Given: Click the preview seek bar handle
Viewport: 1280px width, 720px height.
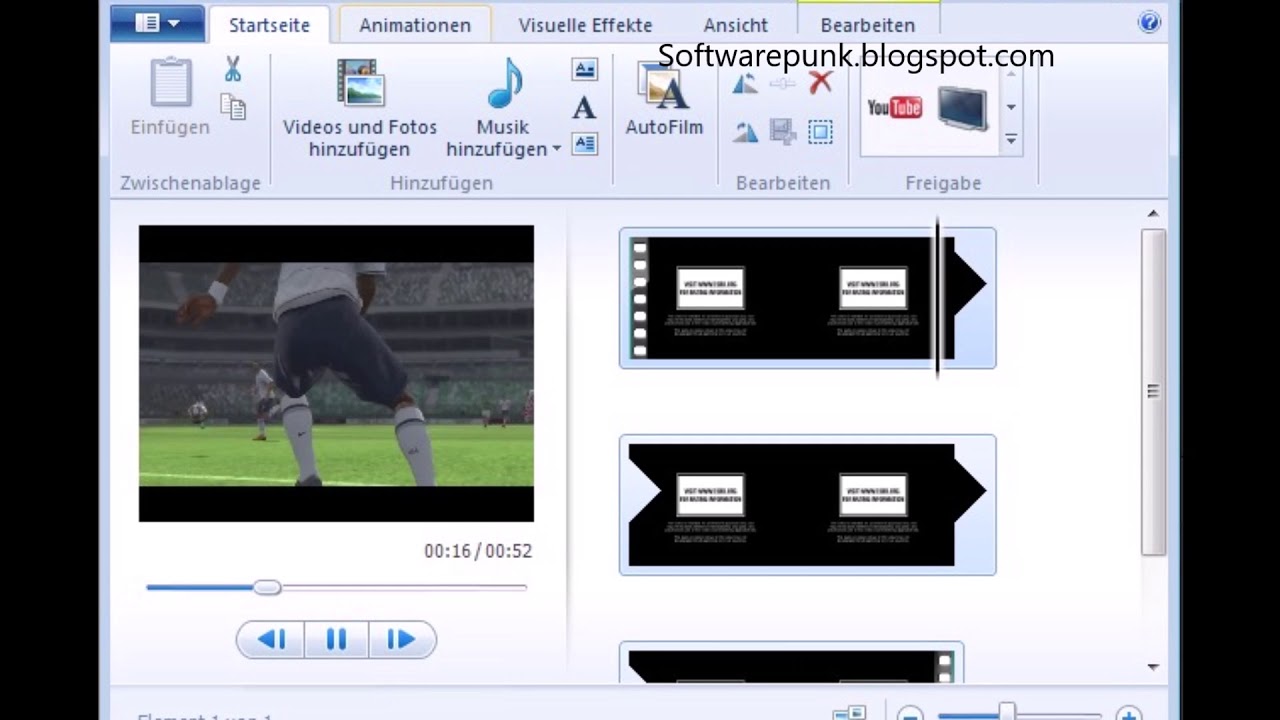Looking at the screenshot, I should (267, 588).
